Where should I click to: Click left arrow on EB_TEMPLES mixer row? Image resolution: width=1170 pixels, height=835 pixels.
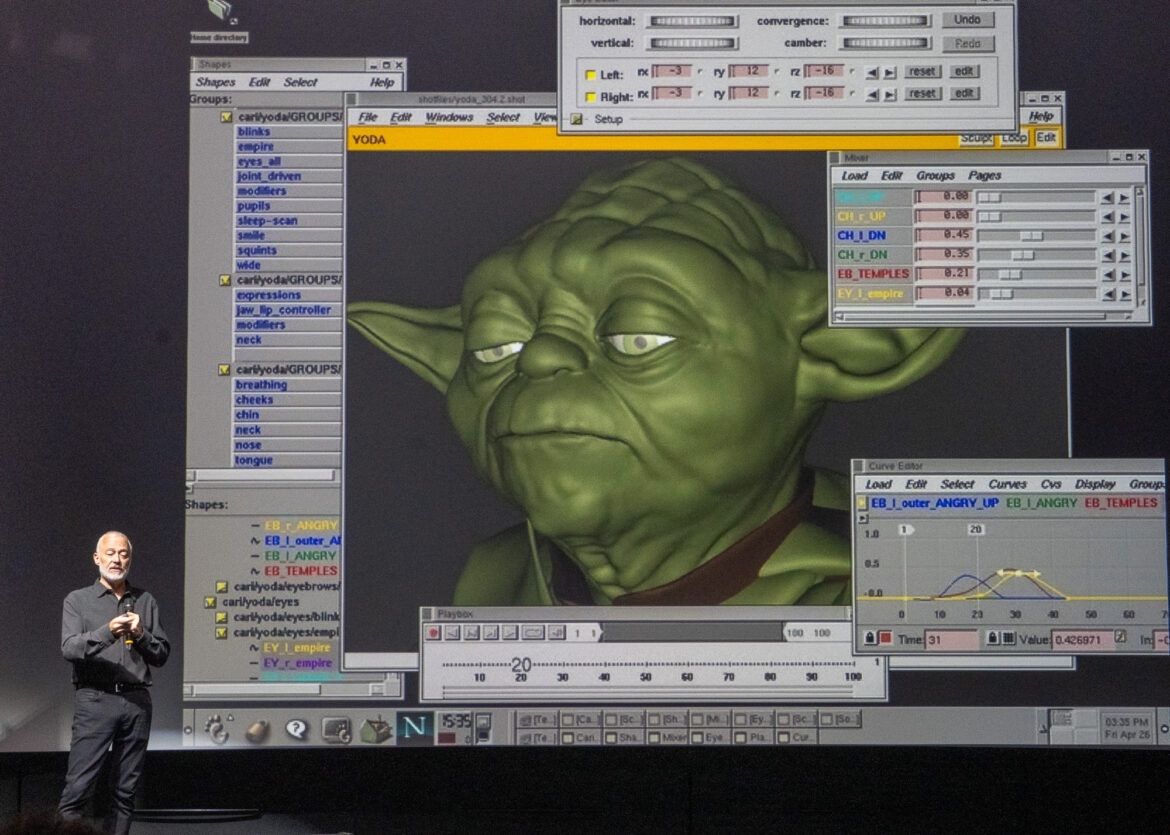(x=1108, y=275)
